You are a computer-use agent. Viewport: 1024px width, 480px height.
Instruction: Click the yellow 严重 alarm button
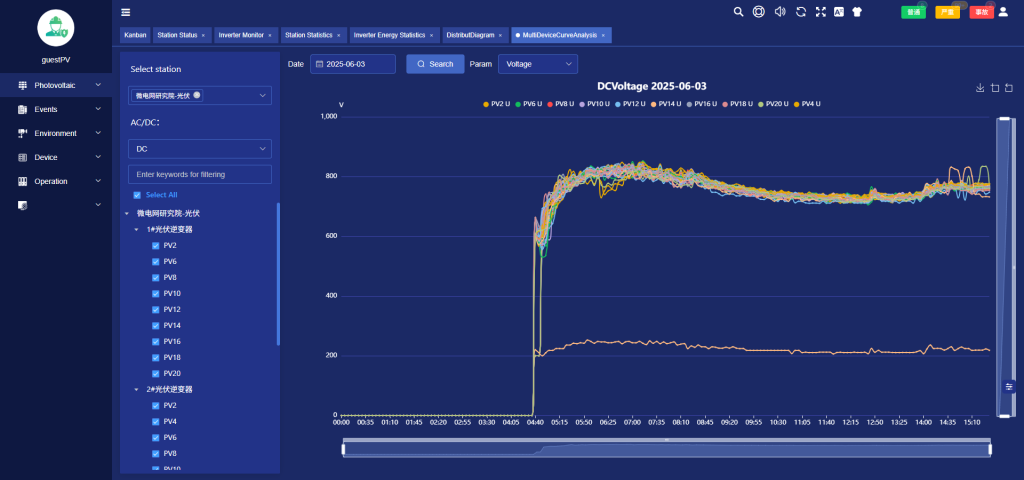coord(948,12)
